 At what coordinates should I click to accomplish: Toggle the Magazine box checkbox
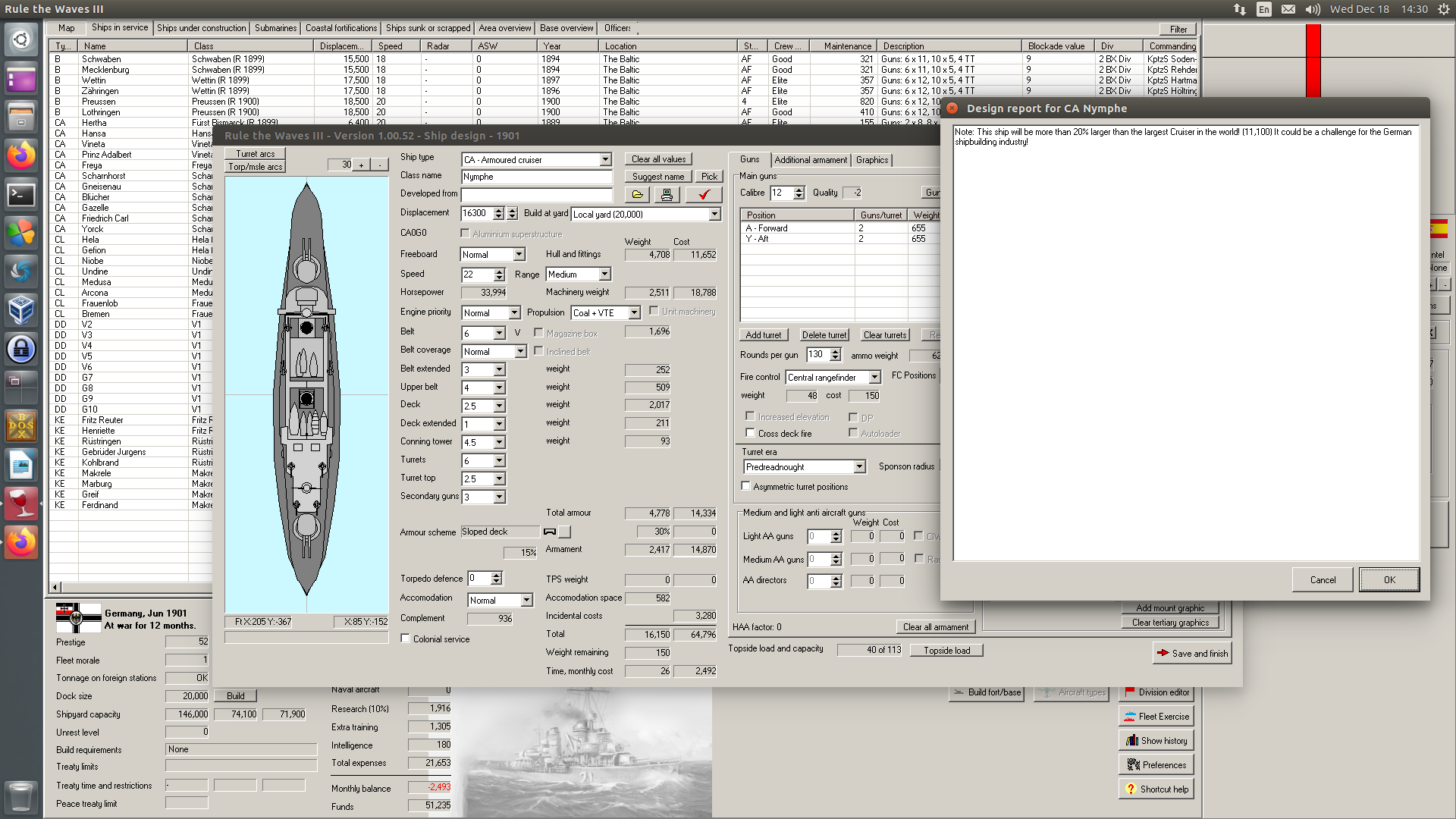tap(538, 333)
